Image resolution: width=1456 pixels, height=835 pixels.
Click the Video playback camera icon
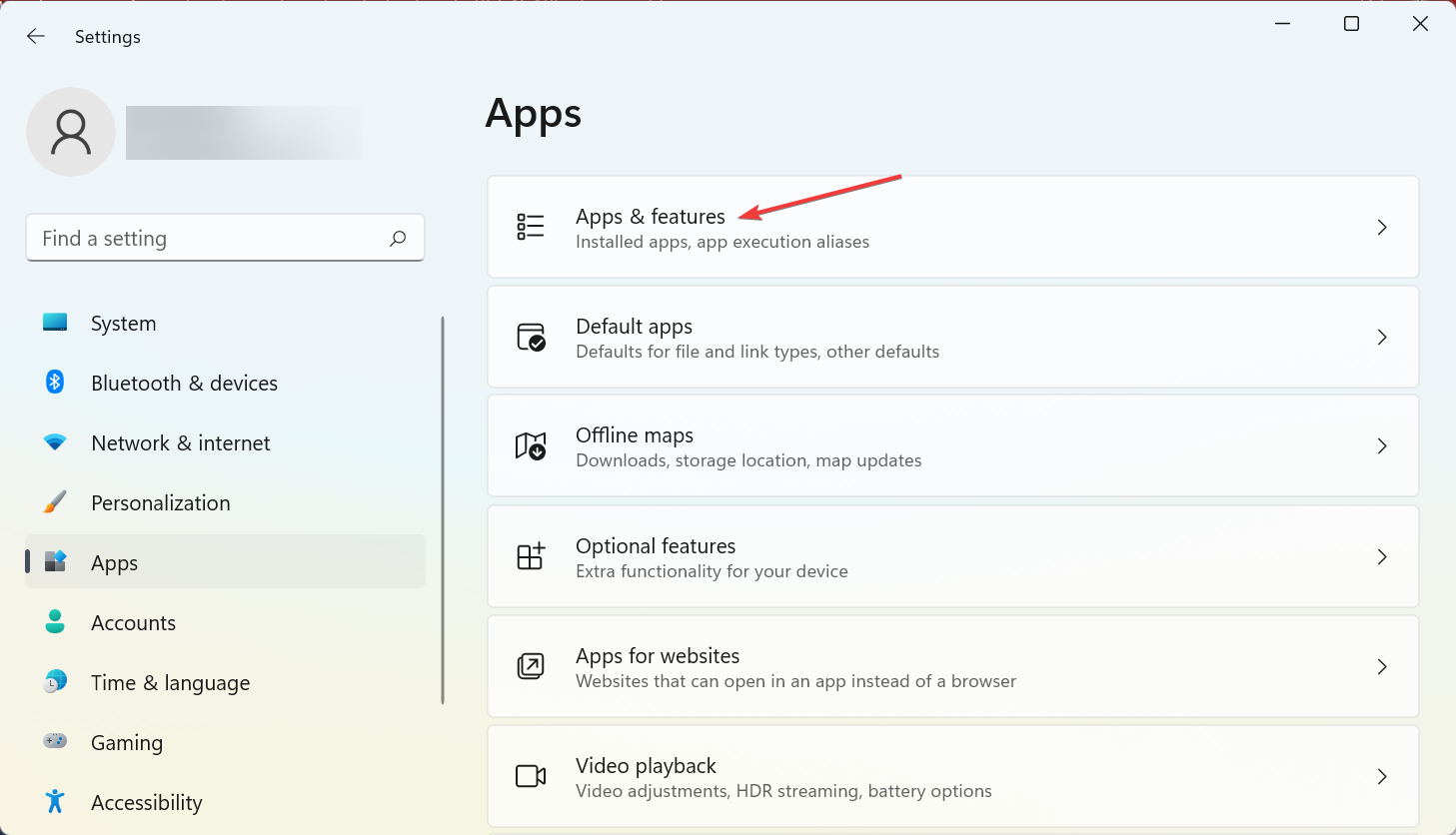(x=531, y=776)
